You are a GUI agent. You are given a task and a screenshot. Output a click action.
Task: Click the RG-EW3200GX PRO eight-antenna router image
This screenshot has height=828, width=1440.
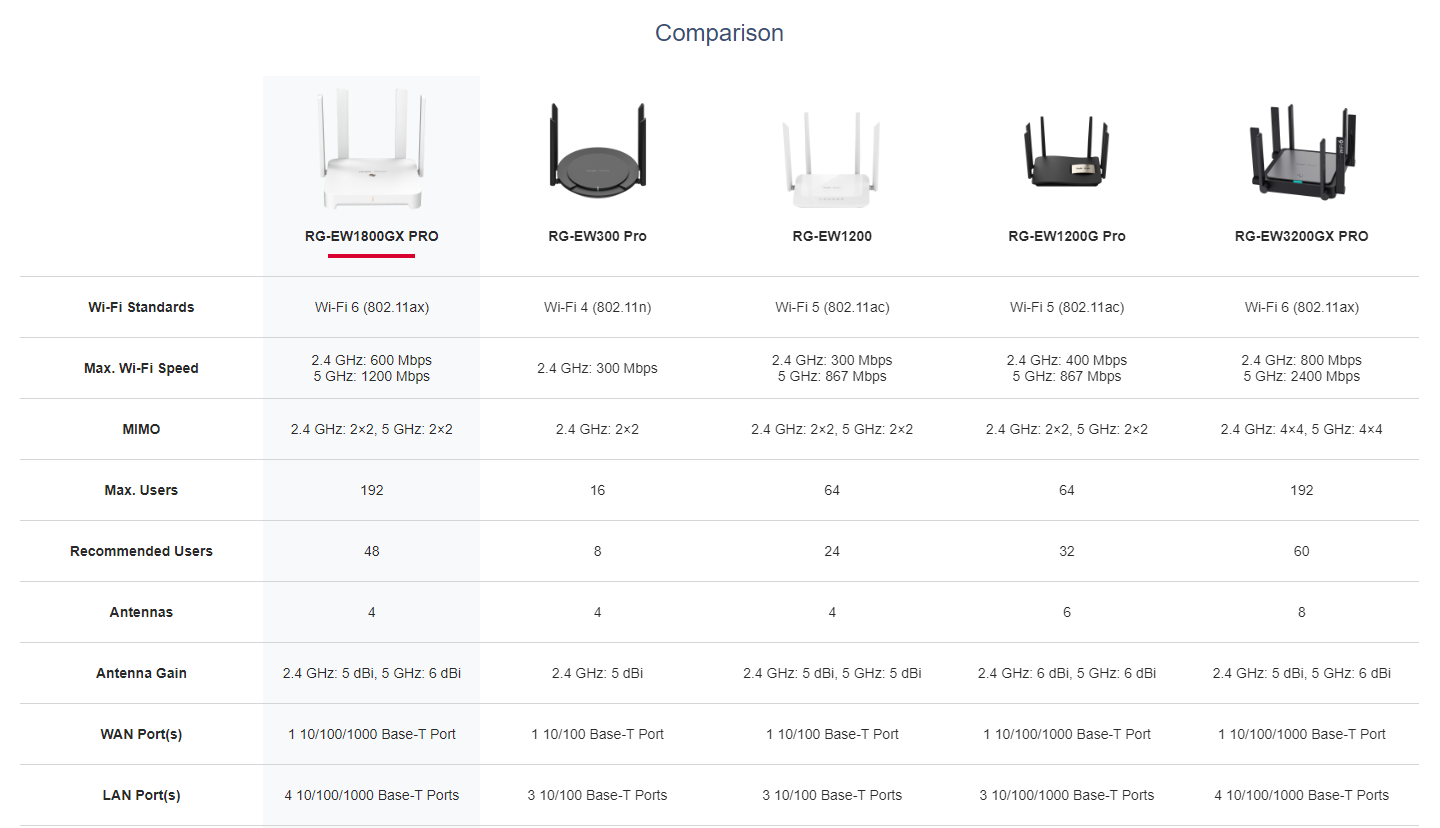(x=1301, y=150)
